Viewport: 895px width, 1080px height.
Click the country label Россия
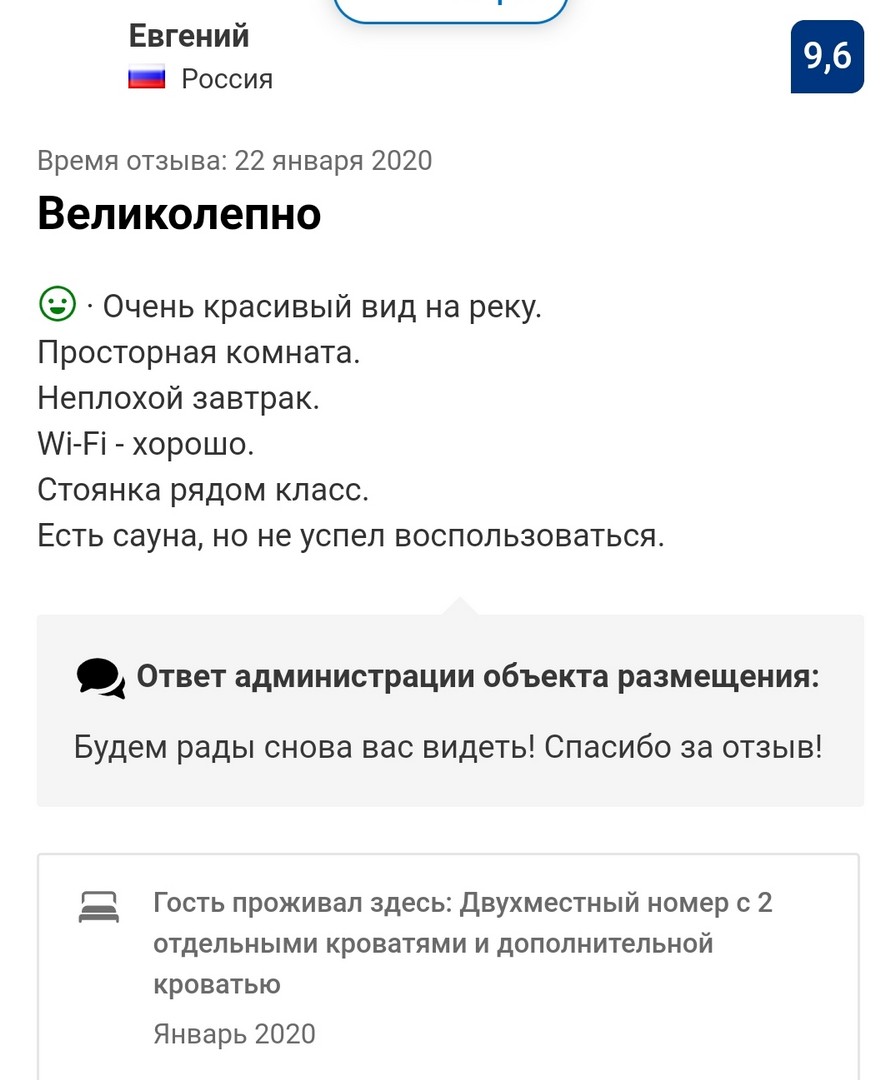tap(227, 79)
